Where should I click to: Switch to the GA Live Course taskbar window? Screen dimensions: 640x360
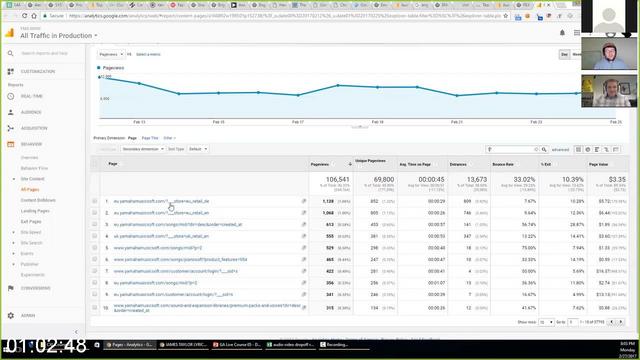point(237,345)
